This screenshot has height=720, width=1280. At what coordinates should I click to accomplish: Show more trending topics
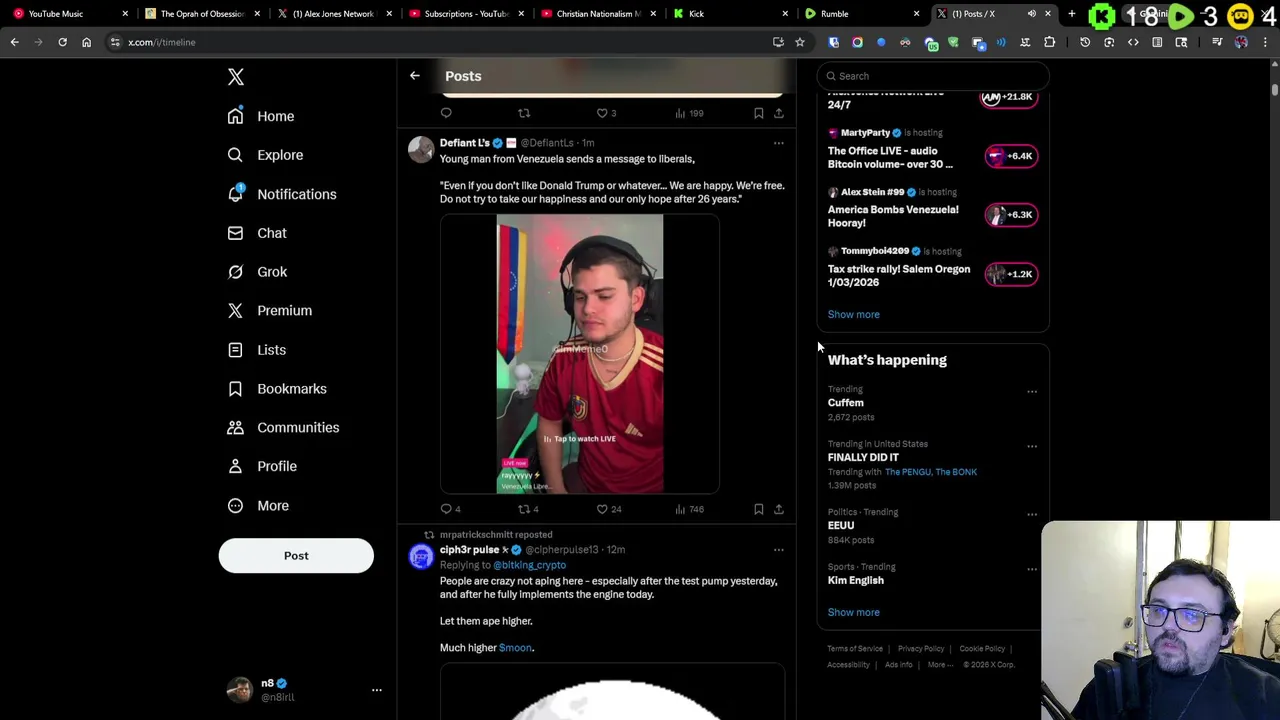[x=853, y=612]
